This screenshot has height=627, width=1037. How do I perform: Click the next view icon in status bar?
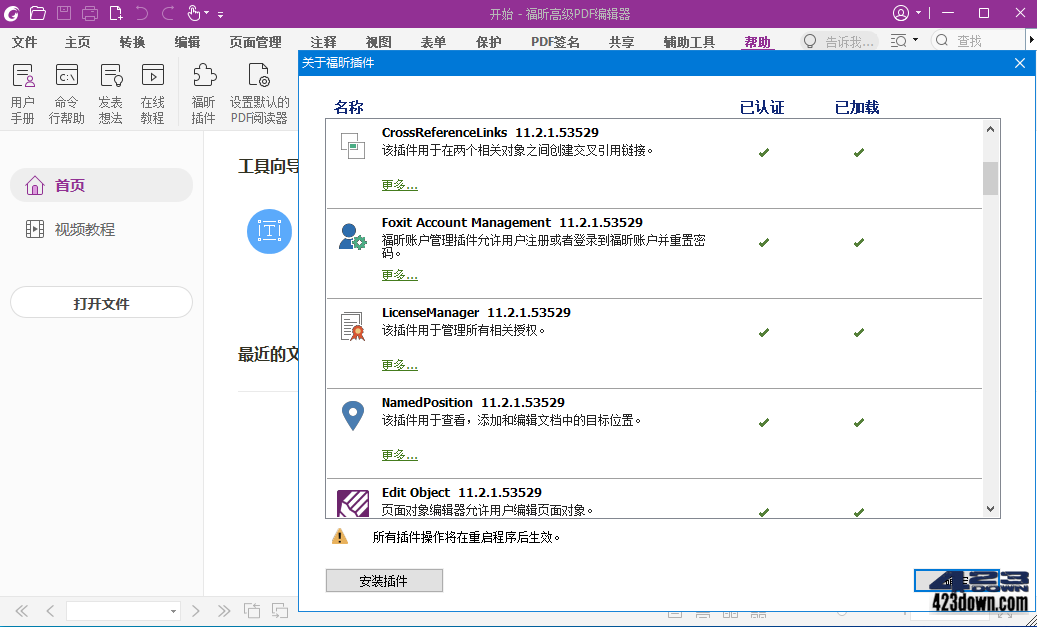280,610
